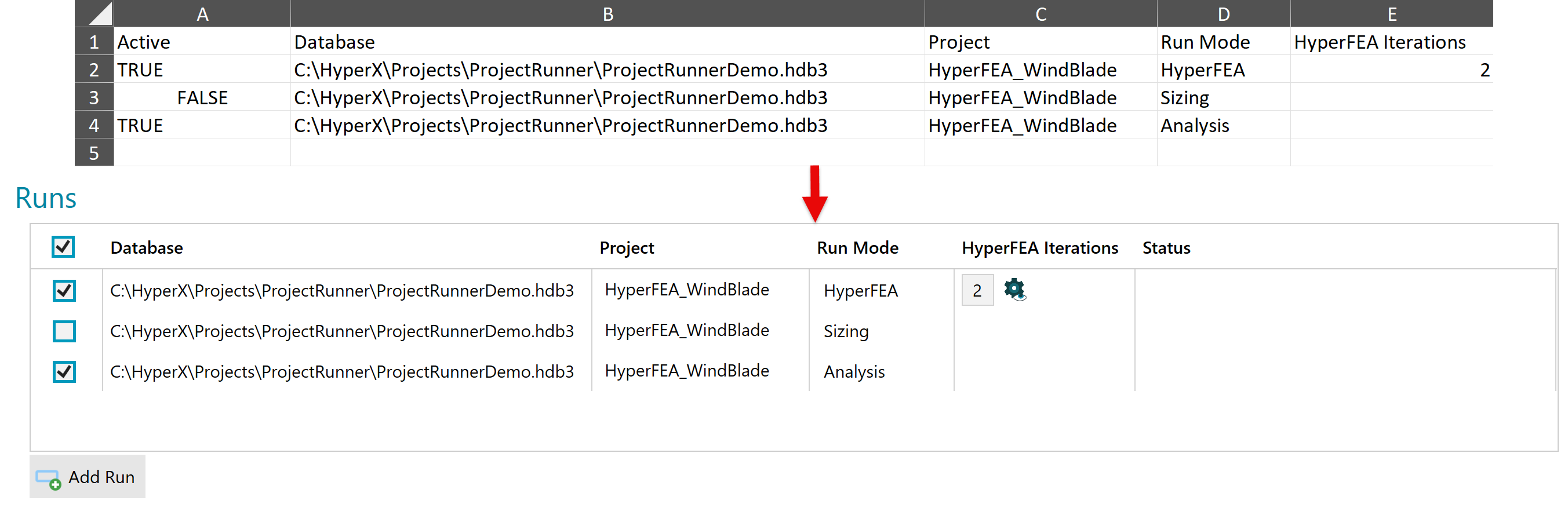Click 'Analysis' run mode in Runs table
Viewport: 1568px width, 508px height.
(854, 372)
